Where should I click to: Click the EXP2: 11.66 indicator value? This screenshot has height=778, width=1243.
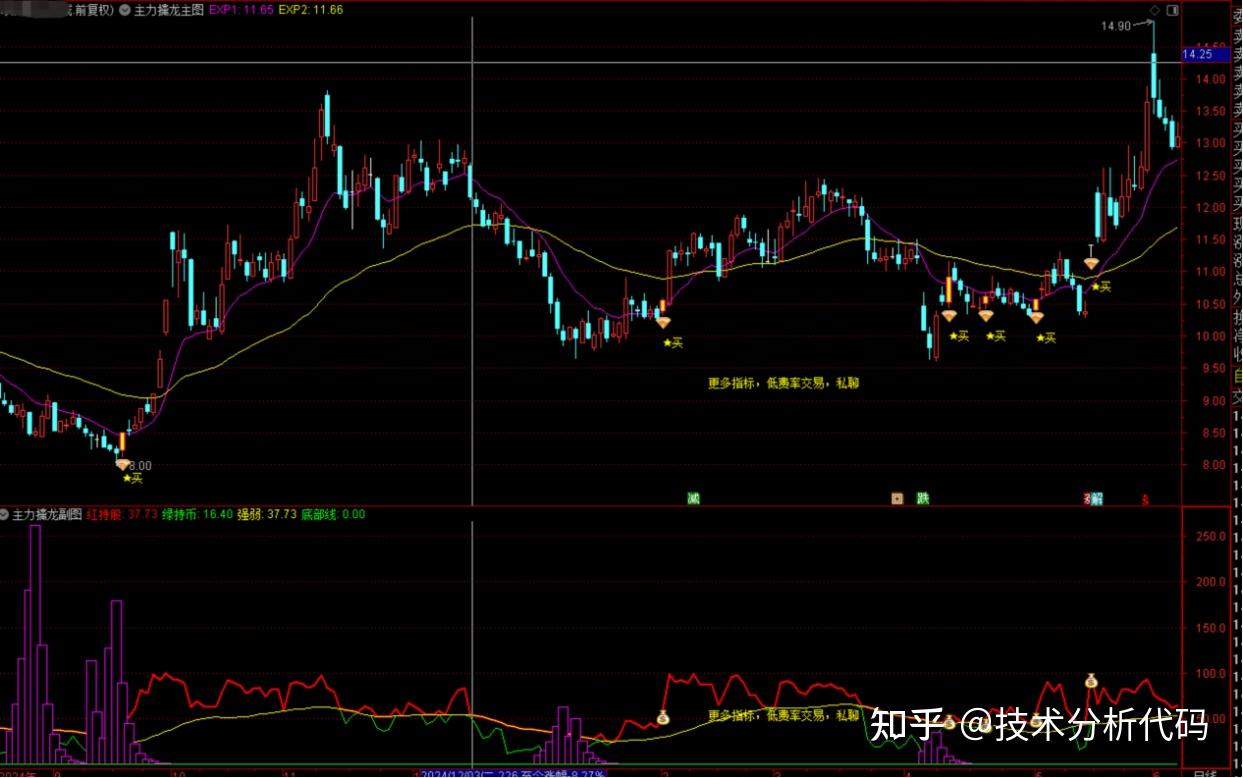tap(311, 10)
